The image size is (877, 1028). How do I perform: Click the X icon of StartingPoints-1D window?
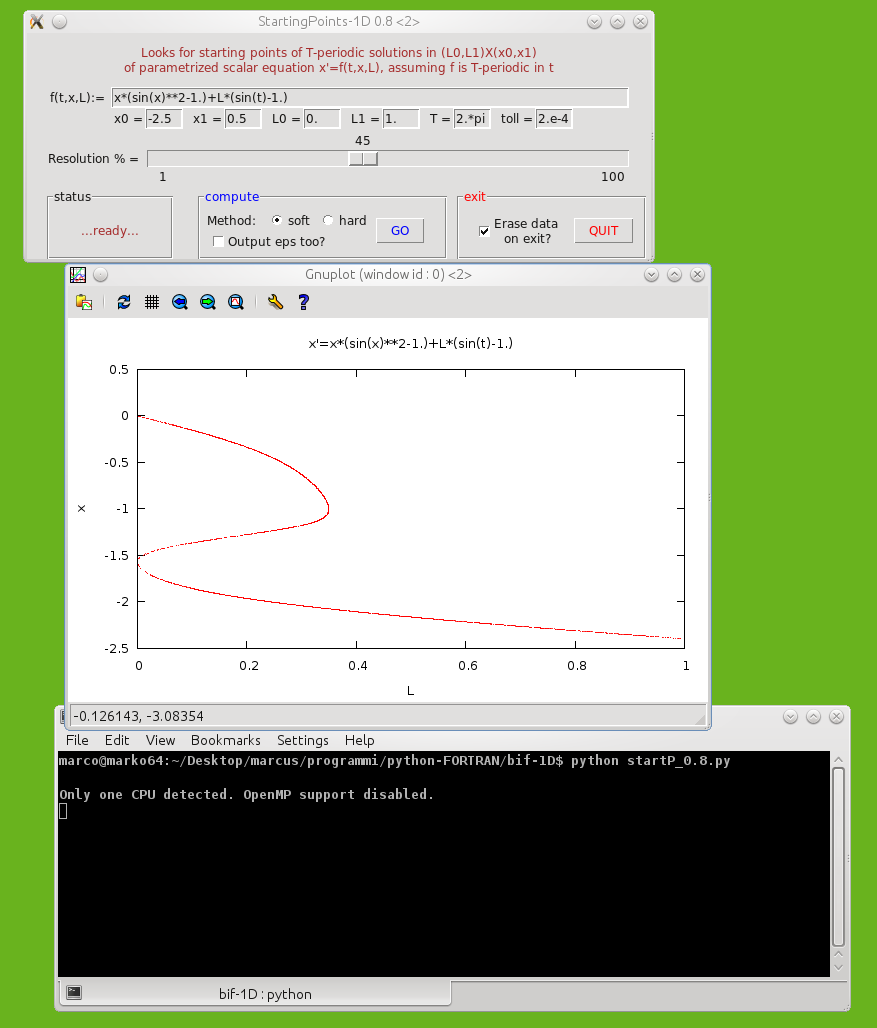tap(37, 22)
